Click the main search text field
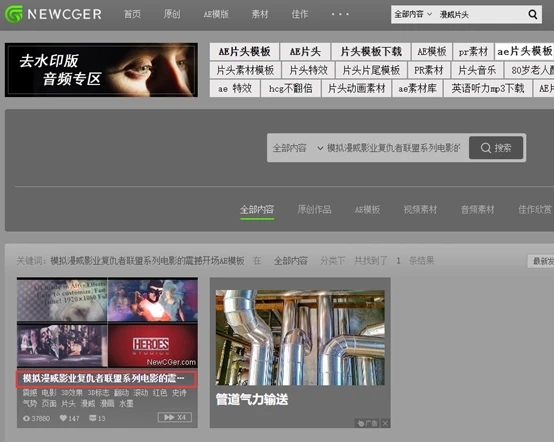The image size is (555, 443). tap(394, 148)
